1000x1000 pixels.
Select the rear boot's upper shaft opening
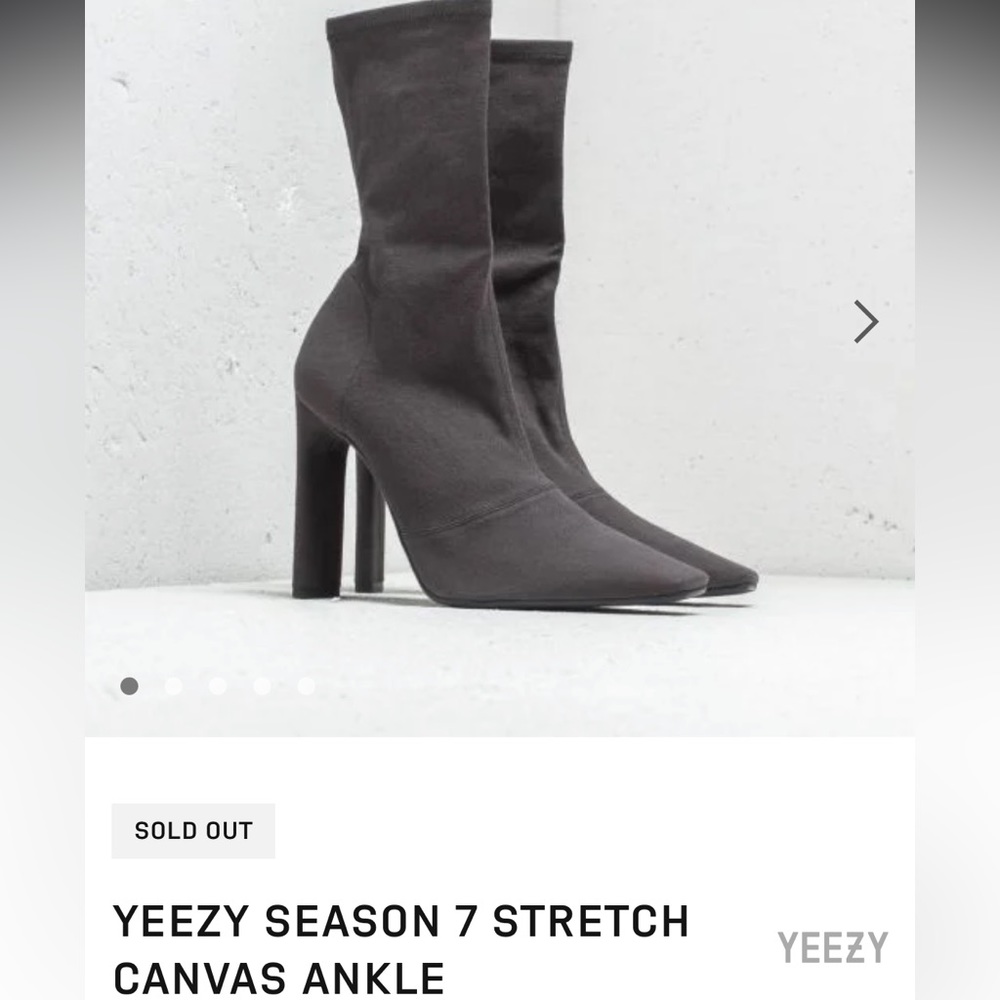tap(532, 50)
